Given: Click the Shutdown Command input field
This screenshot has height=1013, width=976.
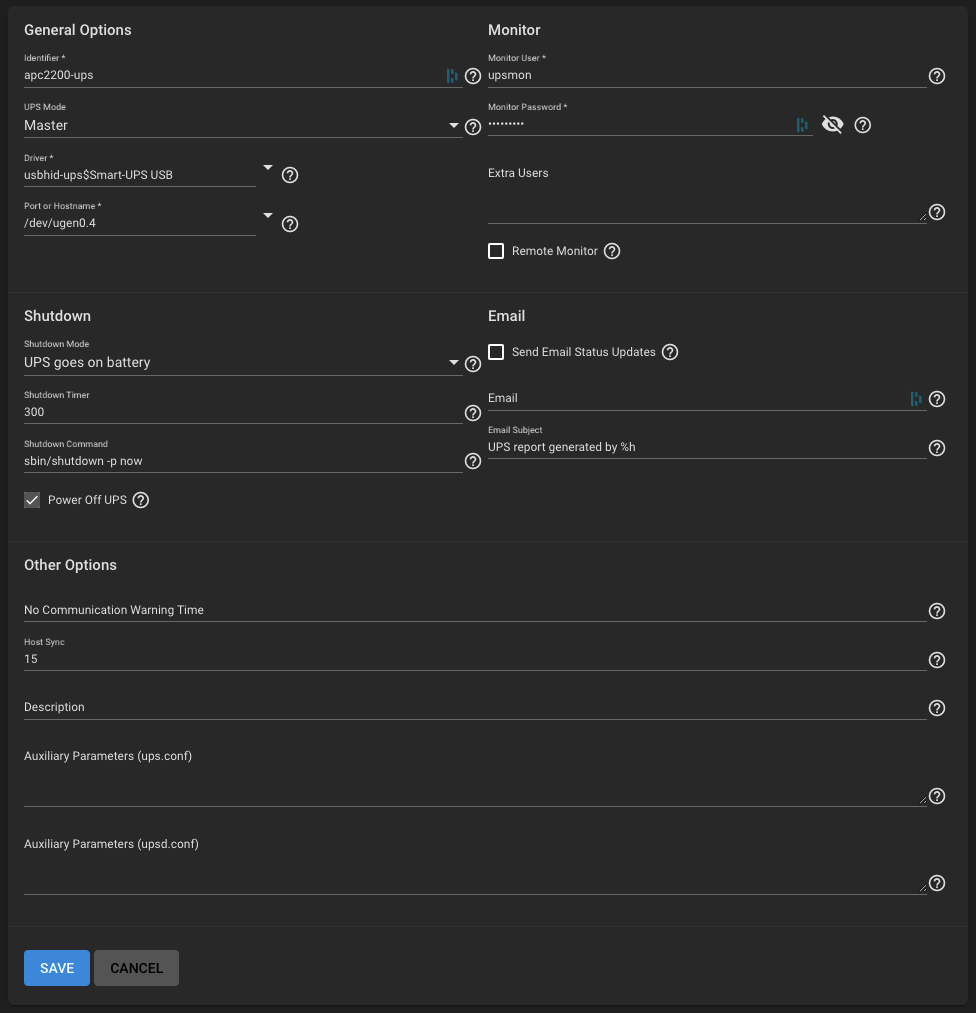Looking at the screenshot, I should (x=243, y=461).
